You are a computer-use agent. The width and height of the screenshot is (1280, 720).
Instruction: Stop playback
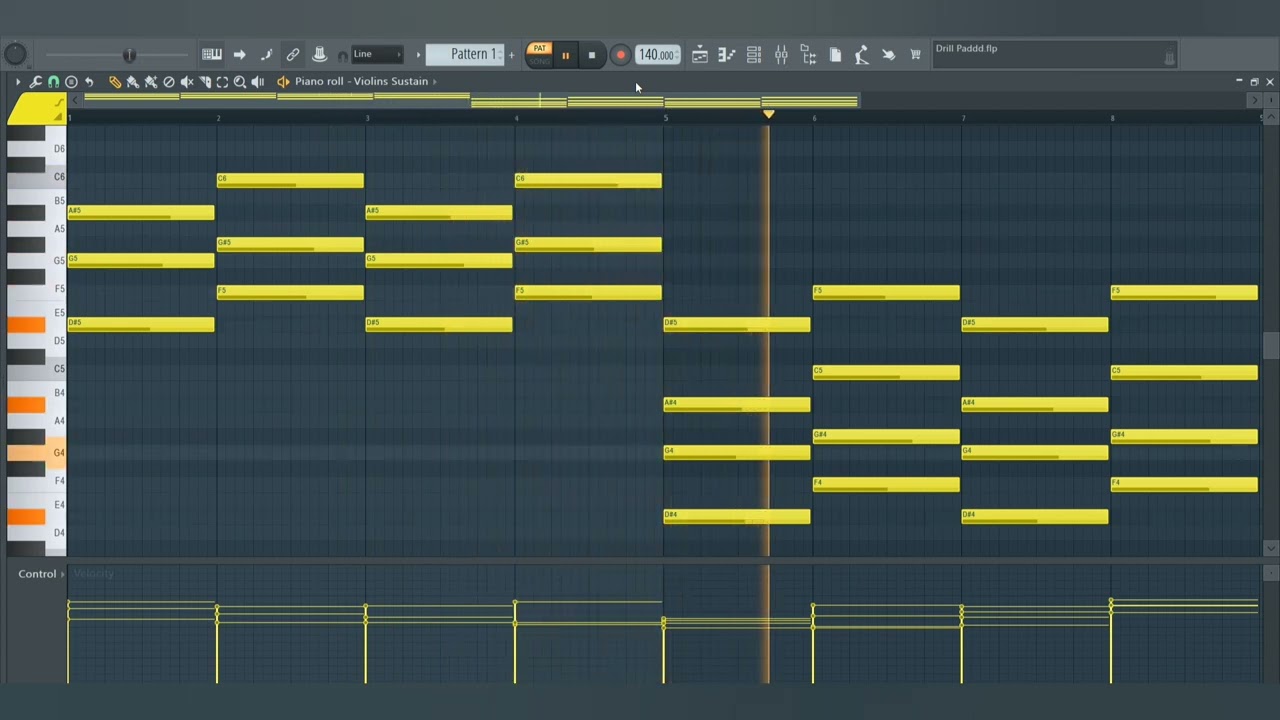pyautogui.click(x=591, y=56)
